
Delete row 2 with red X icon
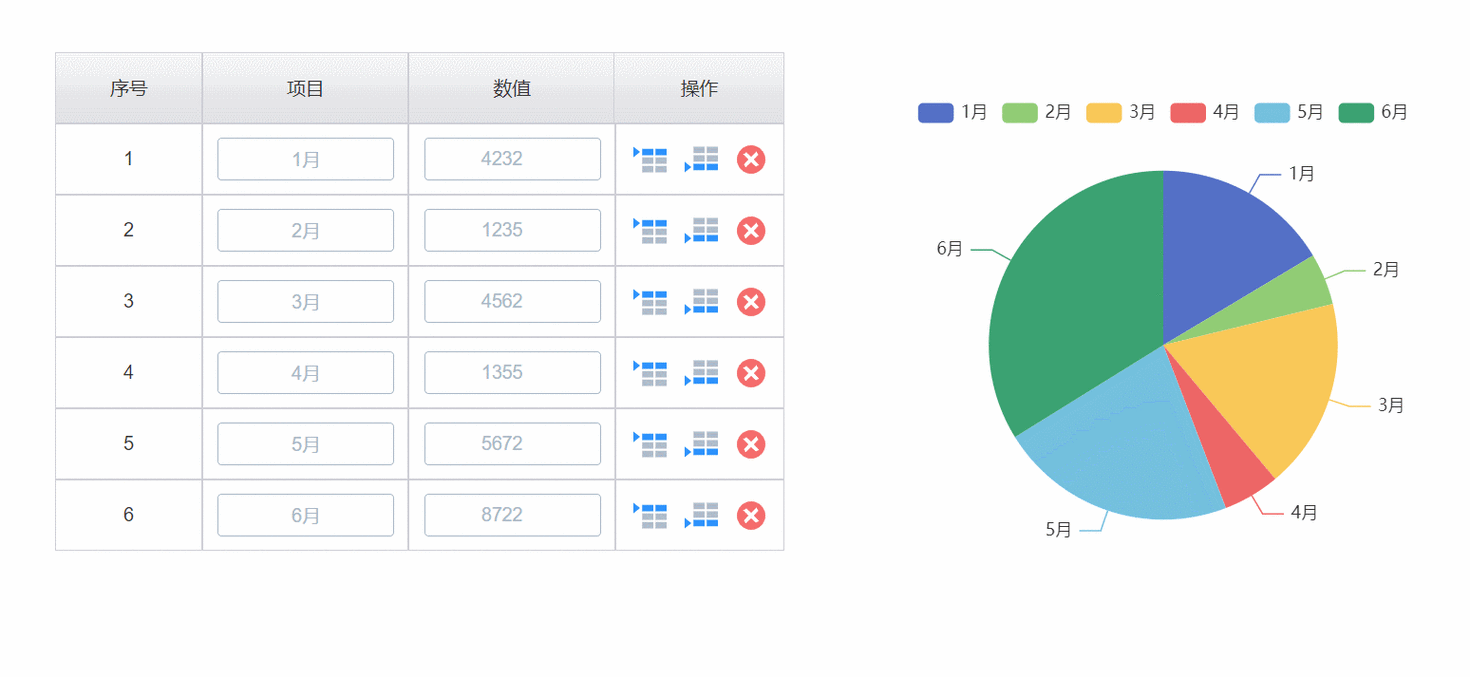(x=751, y=231)
